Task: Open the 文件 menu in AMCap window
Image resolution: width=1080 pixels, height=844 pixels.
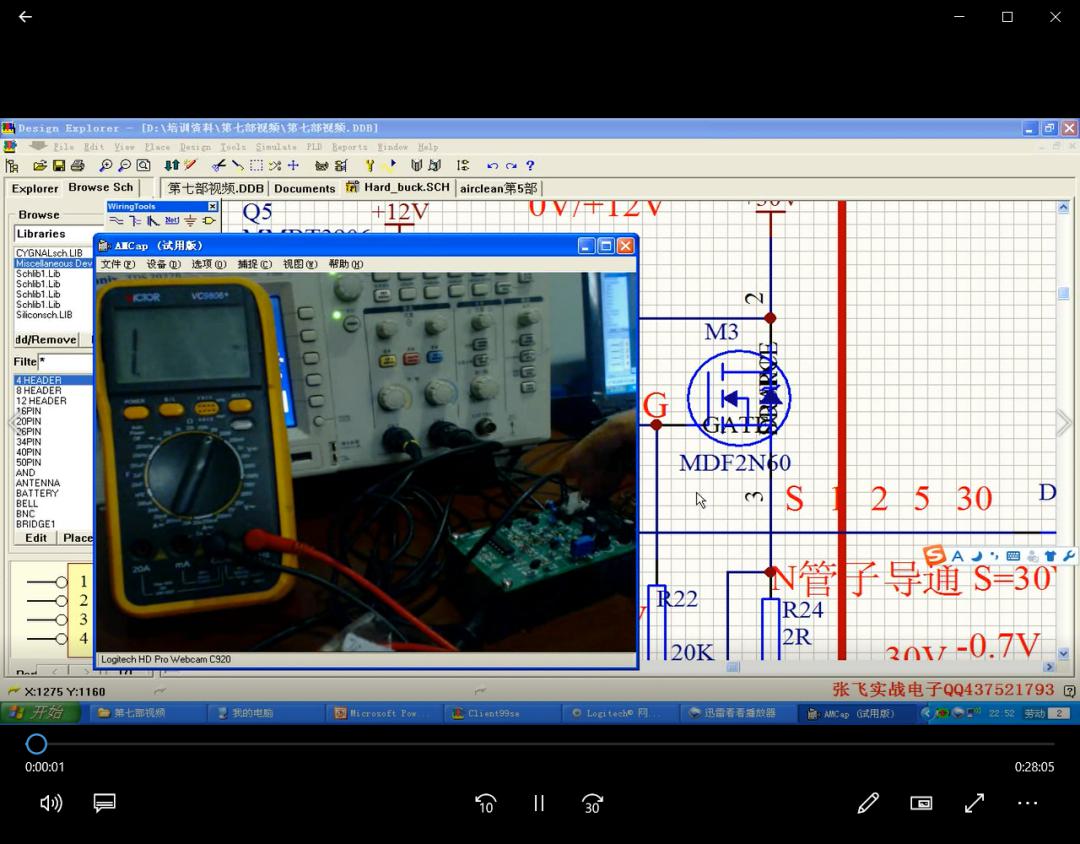Action: 118,264
